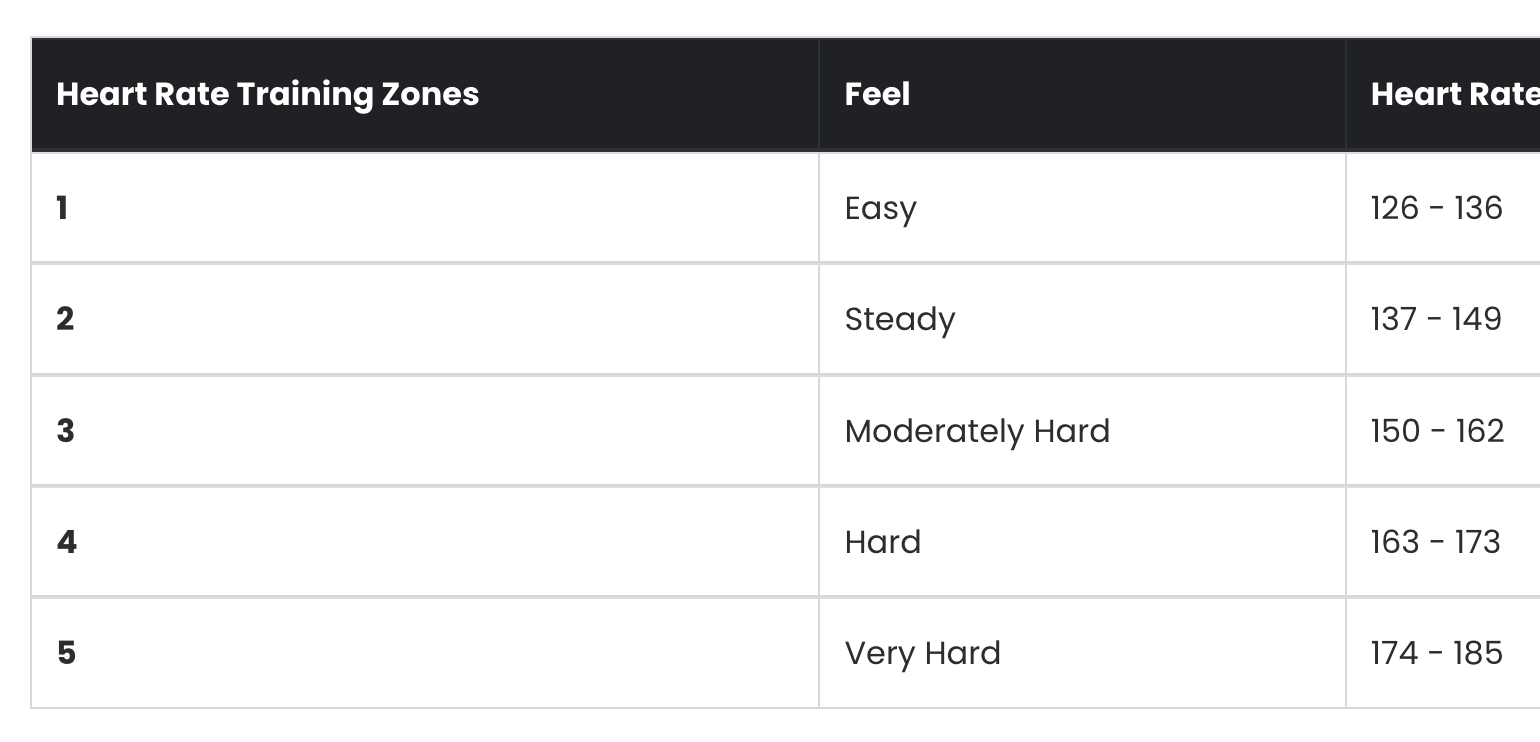Viewport: 1540px width, 742px height.
Task: Select the 137 - 149 heart rate cell
Action: 1436,319
